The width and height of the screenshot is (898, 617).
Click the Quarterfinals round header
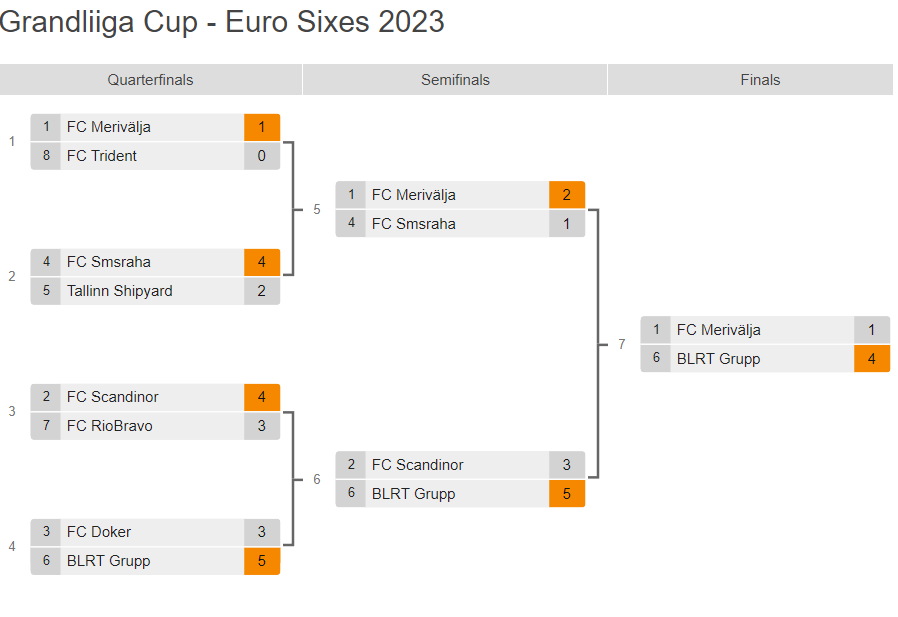click(150, 80)
